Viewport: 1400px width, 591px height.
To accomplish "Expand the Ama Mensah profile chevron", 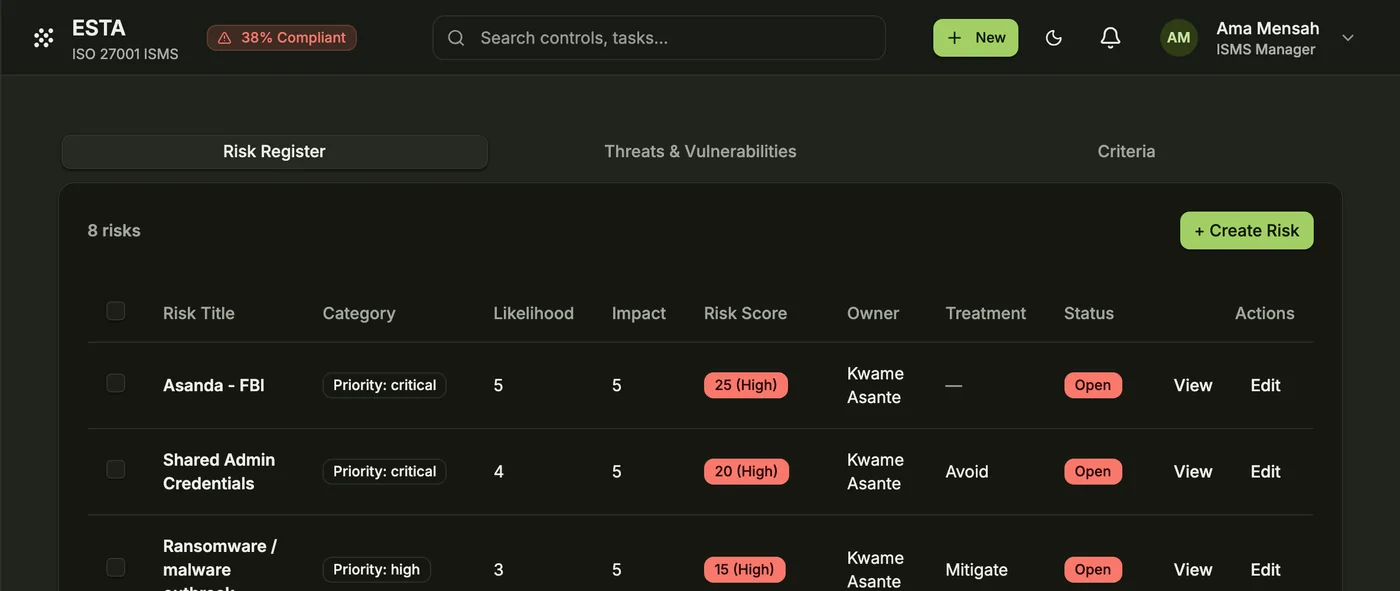I will coord(1348,38).
